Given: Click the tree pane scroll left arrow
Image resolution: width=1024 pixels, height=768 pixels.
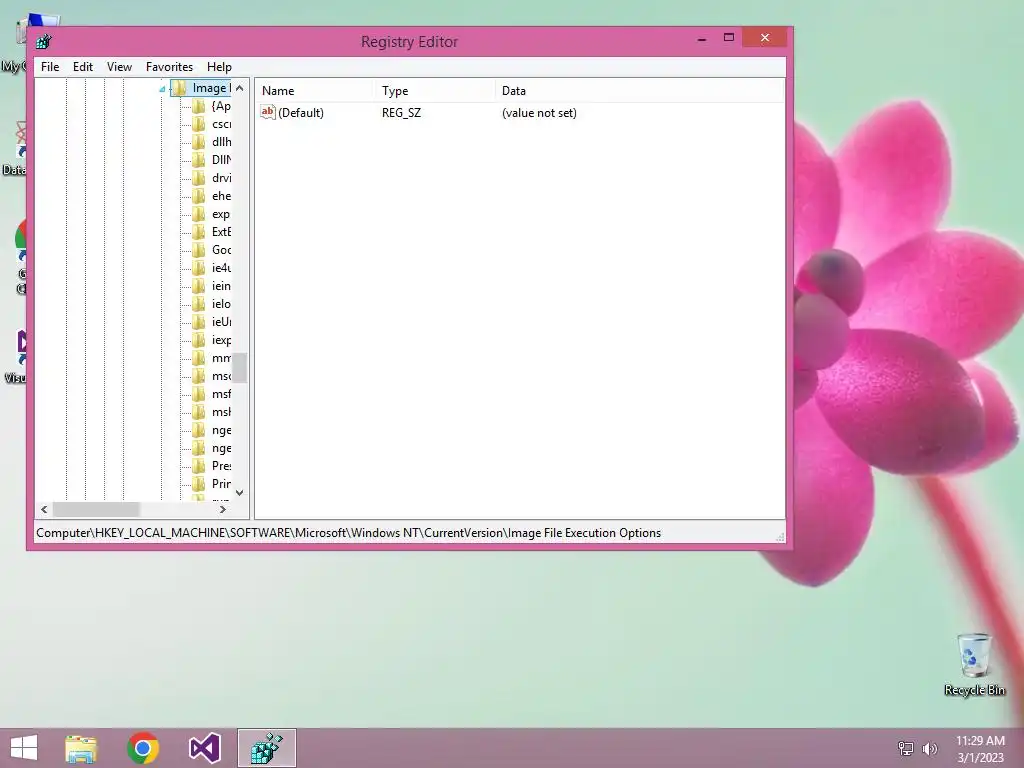Looking at the screenshot, I should 44,509.
